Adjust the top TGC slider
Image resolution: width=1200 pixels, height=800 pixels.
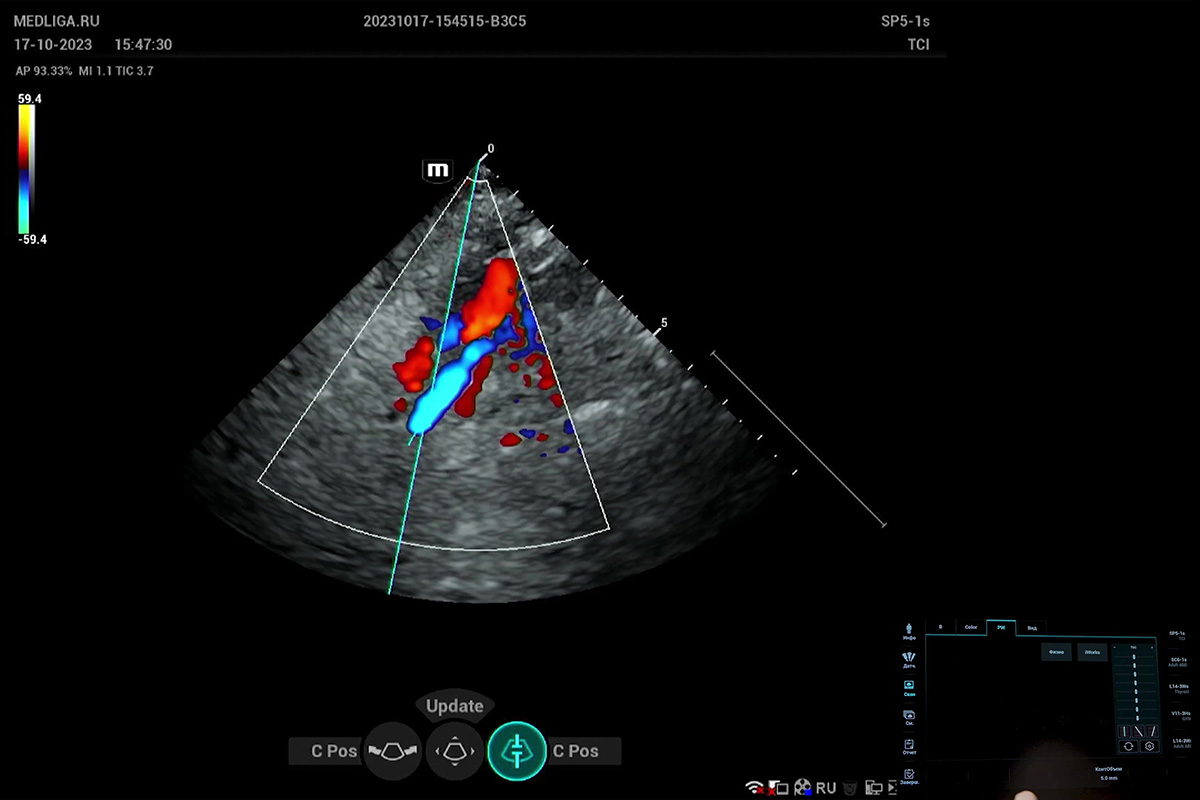pyautogui.click(x=1134, y=657)
